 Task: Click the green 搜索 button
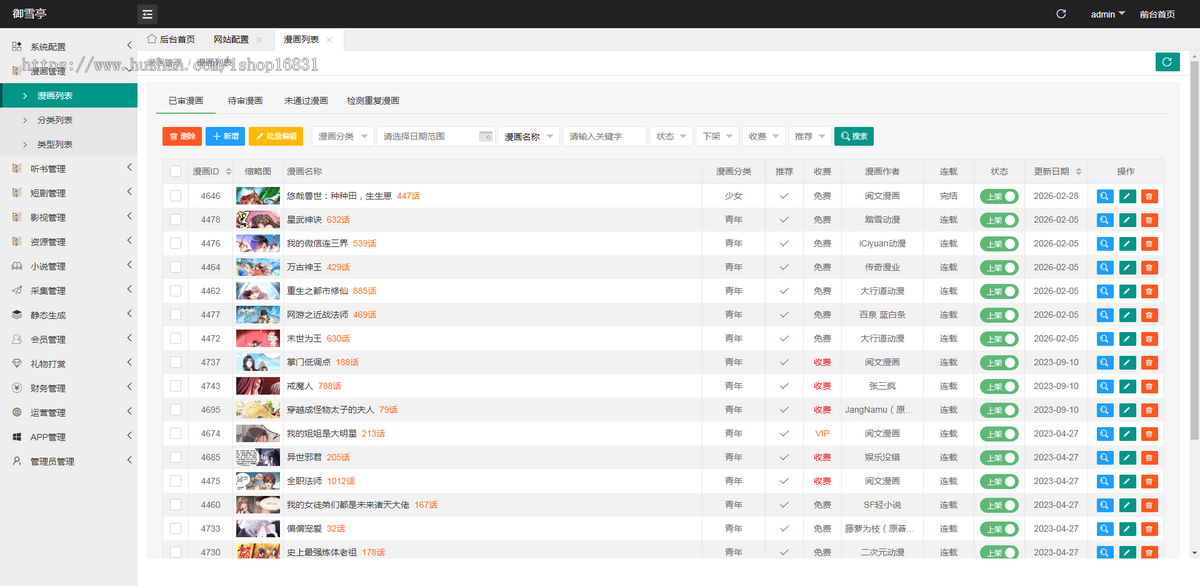tap(854, 136)
